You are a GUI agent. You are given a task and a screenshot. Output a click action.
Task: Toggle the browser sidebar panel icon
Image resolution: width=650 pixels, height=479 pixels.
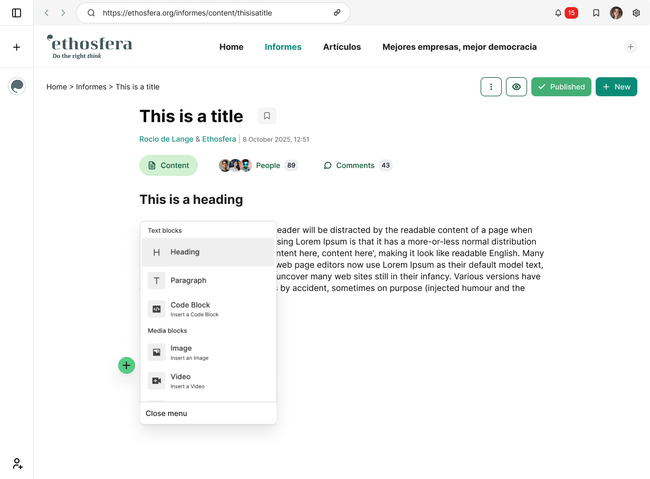[16, 13]
